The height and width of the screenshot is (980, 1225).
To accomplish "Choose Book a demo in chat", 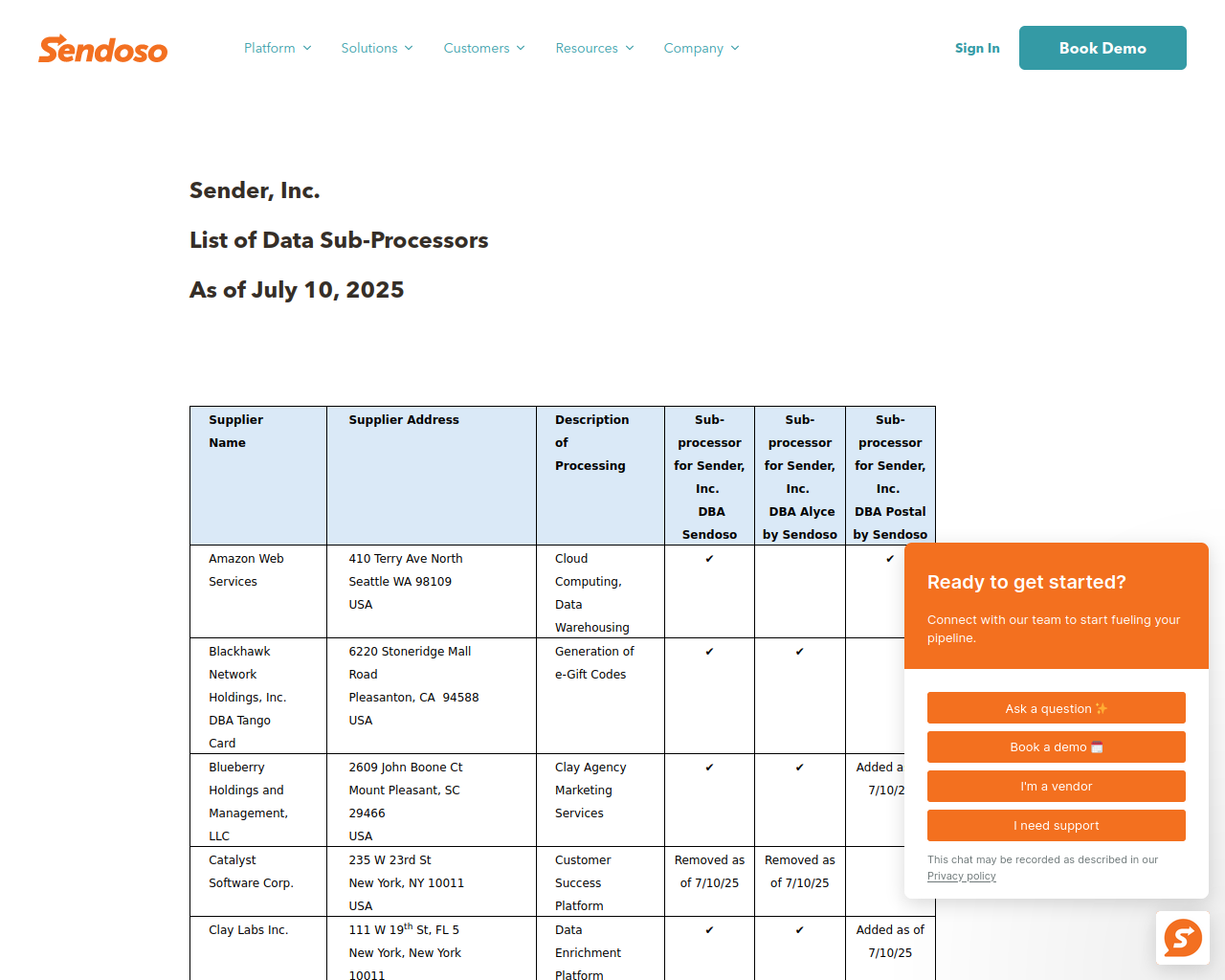I will pyautogui.click(x=1057, y=747).
